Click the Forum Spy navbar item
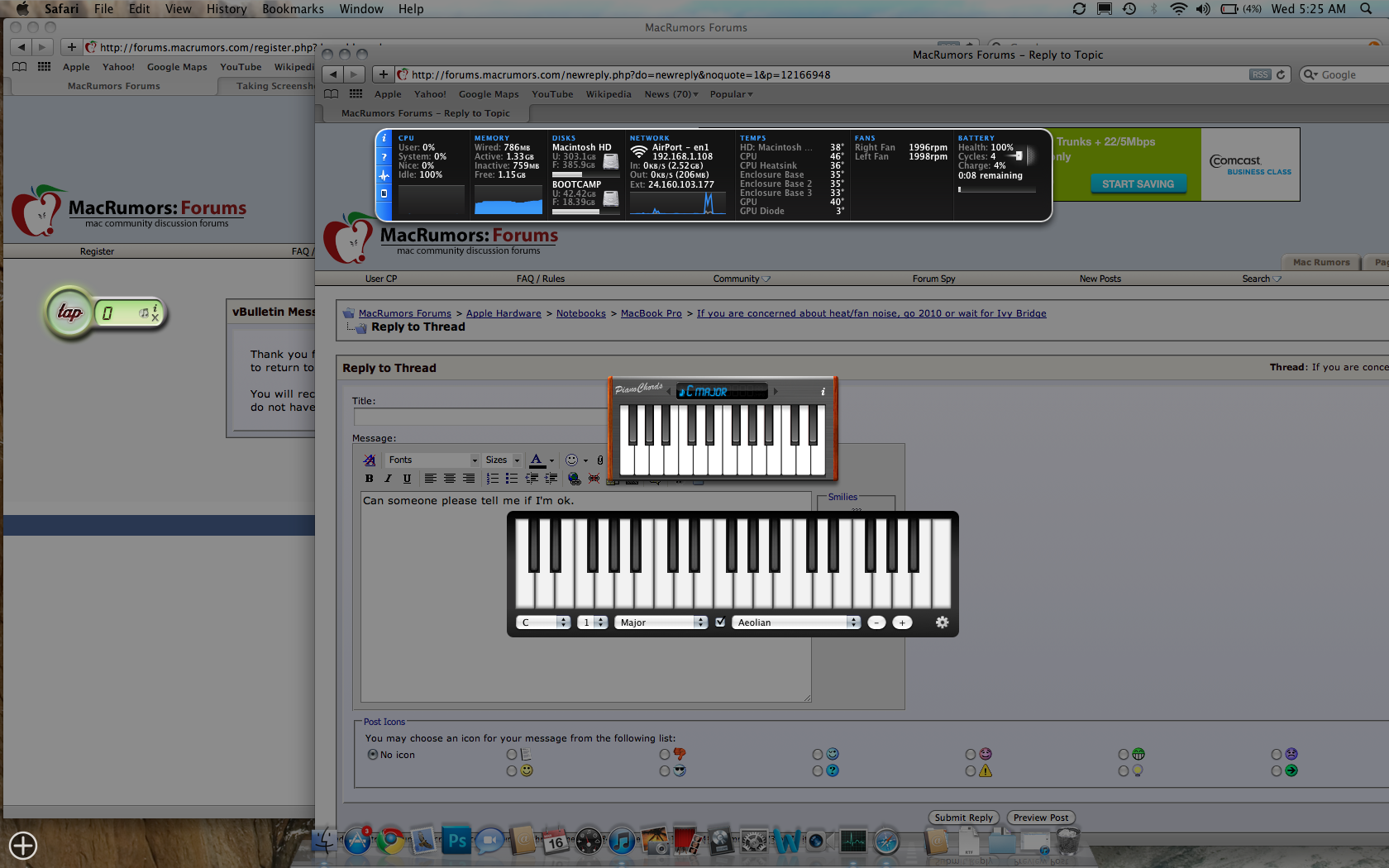This screenshot has width=1389, height=868. (x=933, y=279)
